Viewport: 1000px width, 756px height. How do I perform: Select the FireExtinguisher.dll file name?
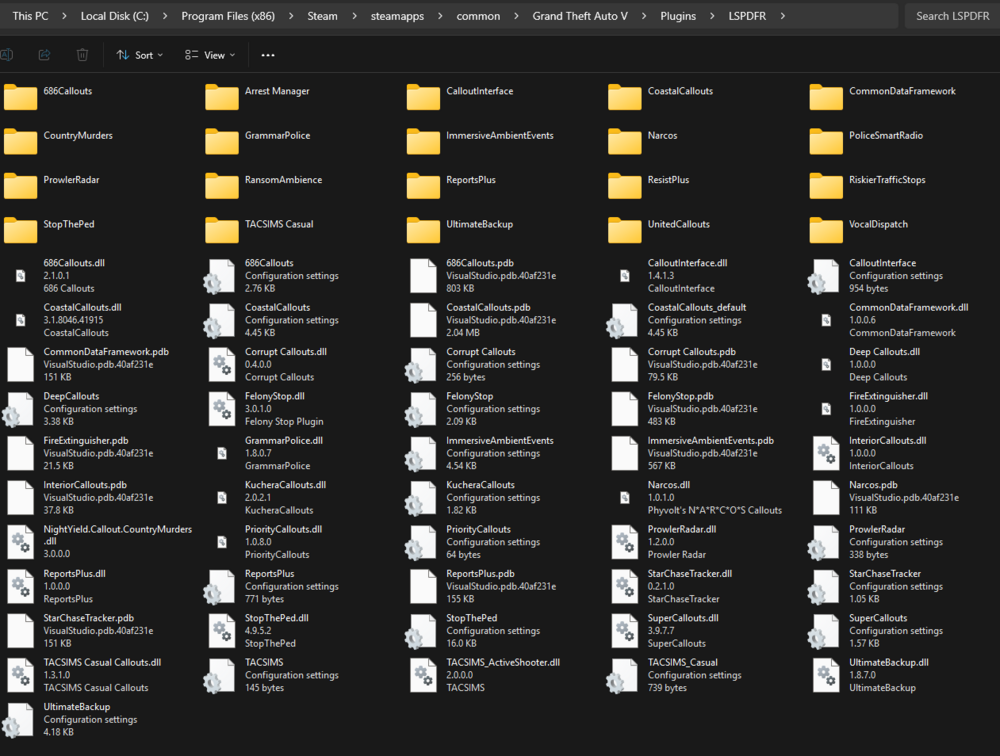click(x=888, y=396)
